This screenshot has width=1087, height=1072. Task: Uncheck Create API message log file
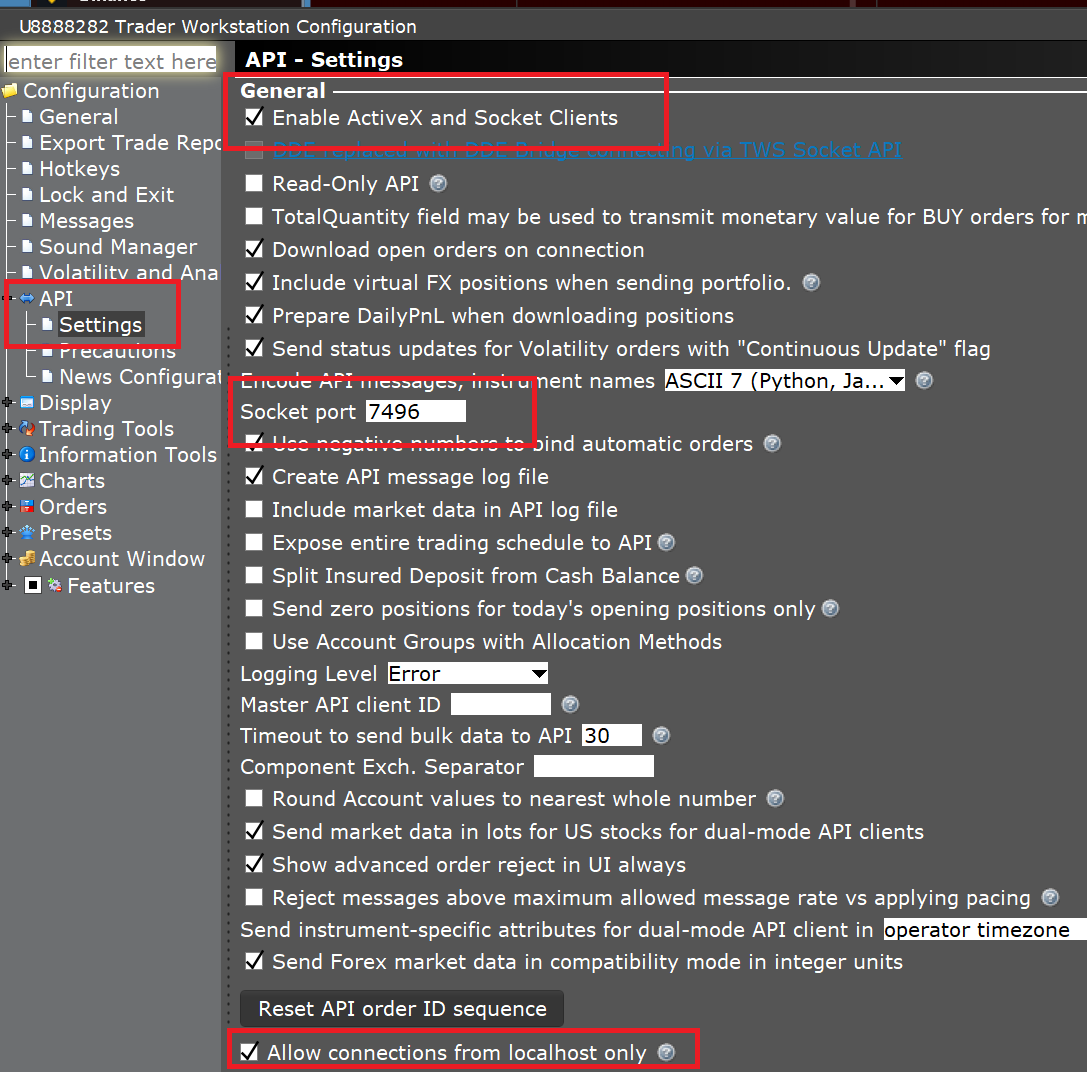pyautogui.click(x=254, y=476)
